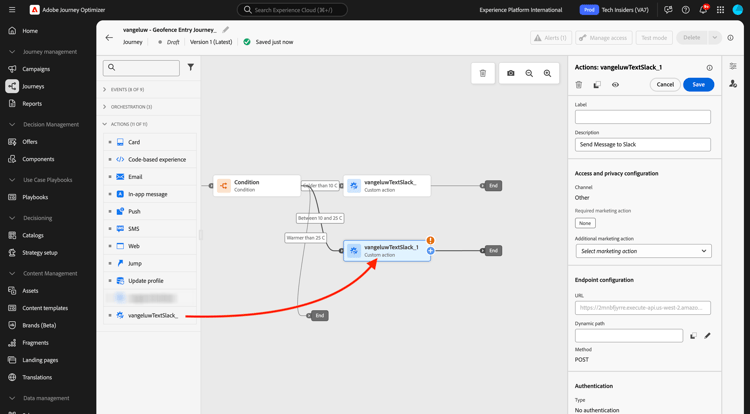Add a step with the blue plus on vangeluwTextSlack_1
The width and height of the screenshot is (750, 414).
(430, 251)
